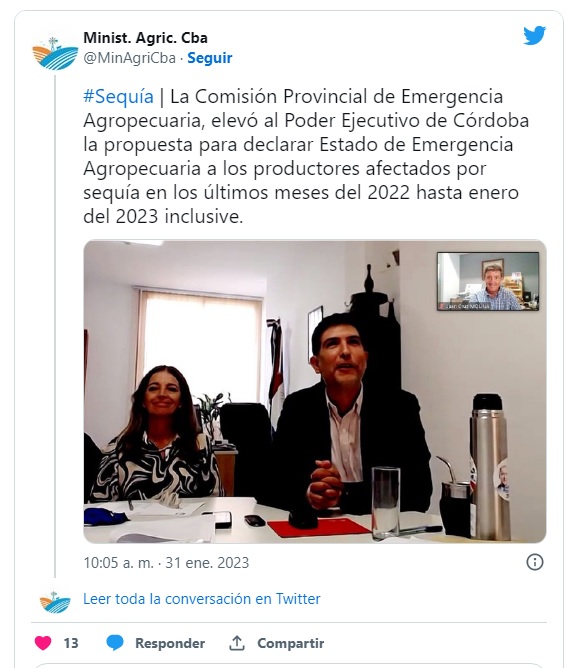This screenshot has height=668, width=577.
Task: Click the tweet text about Emergencia Agropecuaria
Action: coord(306,156)
